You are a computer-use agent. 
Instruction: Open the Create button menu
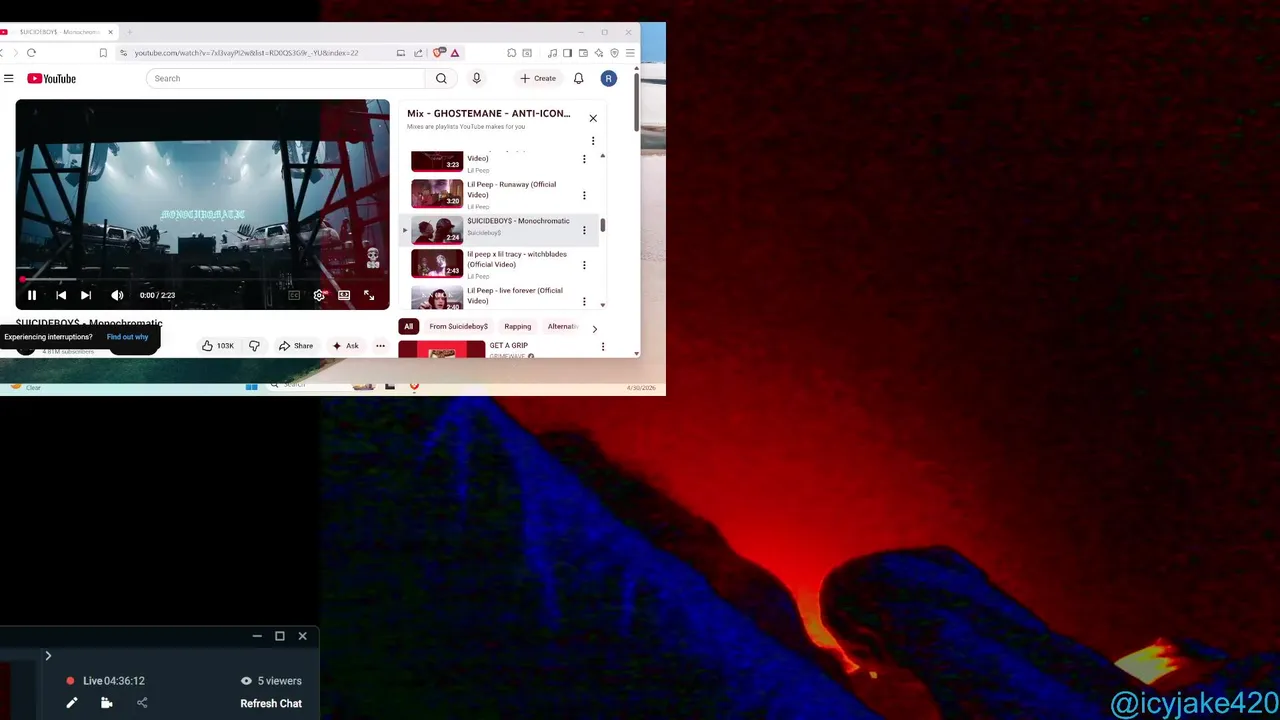(538, 78)
